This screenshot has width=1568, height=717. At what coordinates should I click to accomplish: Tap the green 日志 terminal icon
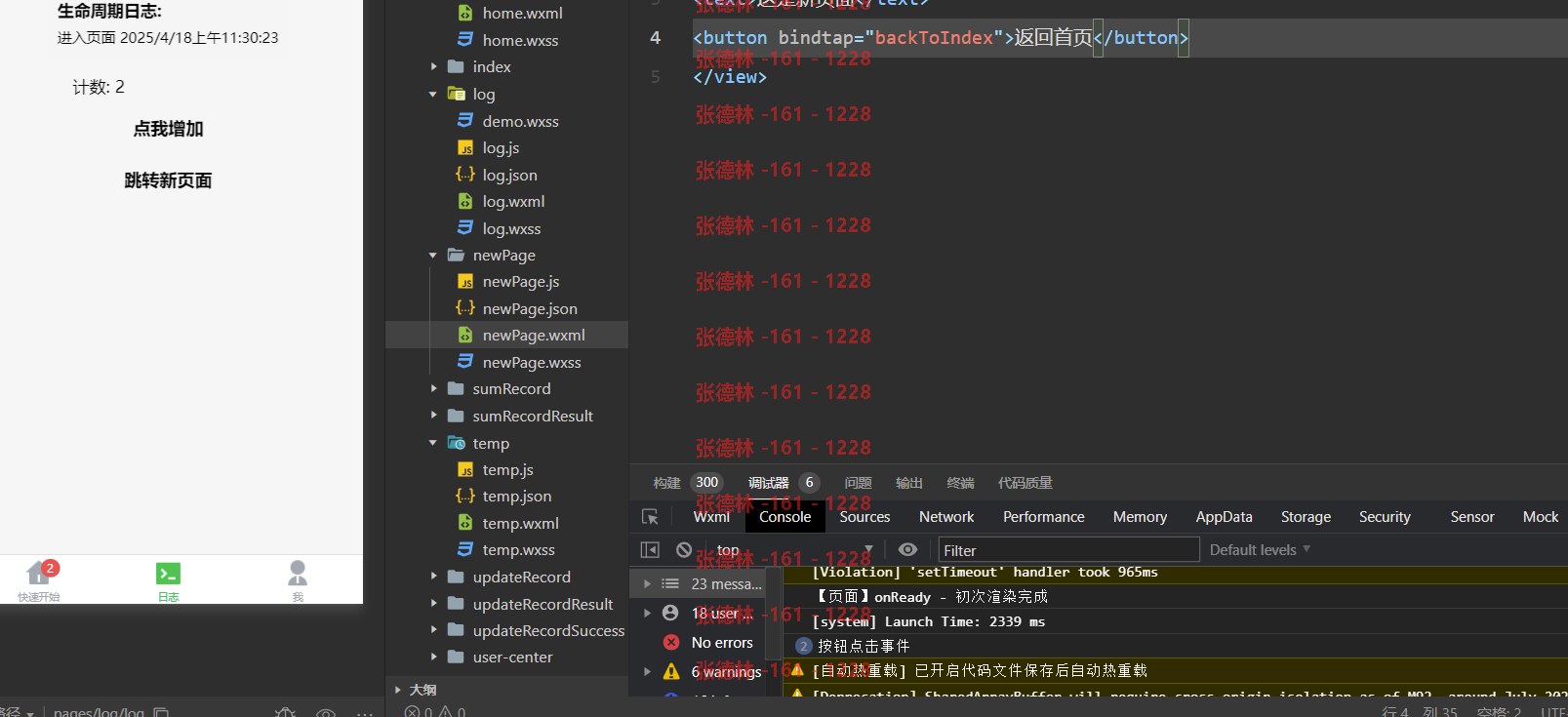click(x=168, y=574)
